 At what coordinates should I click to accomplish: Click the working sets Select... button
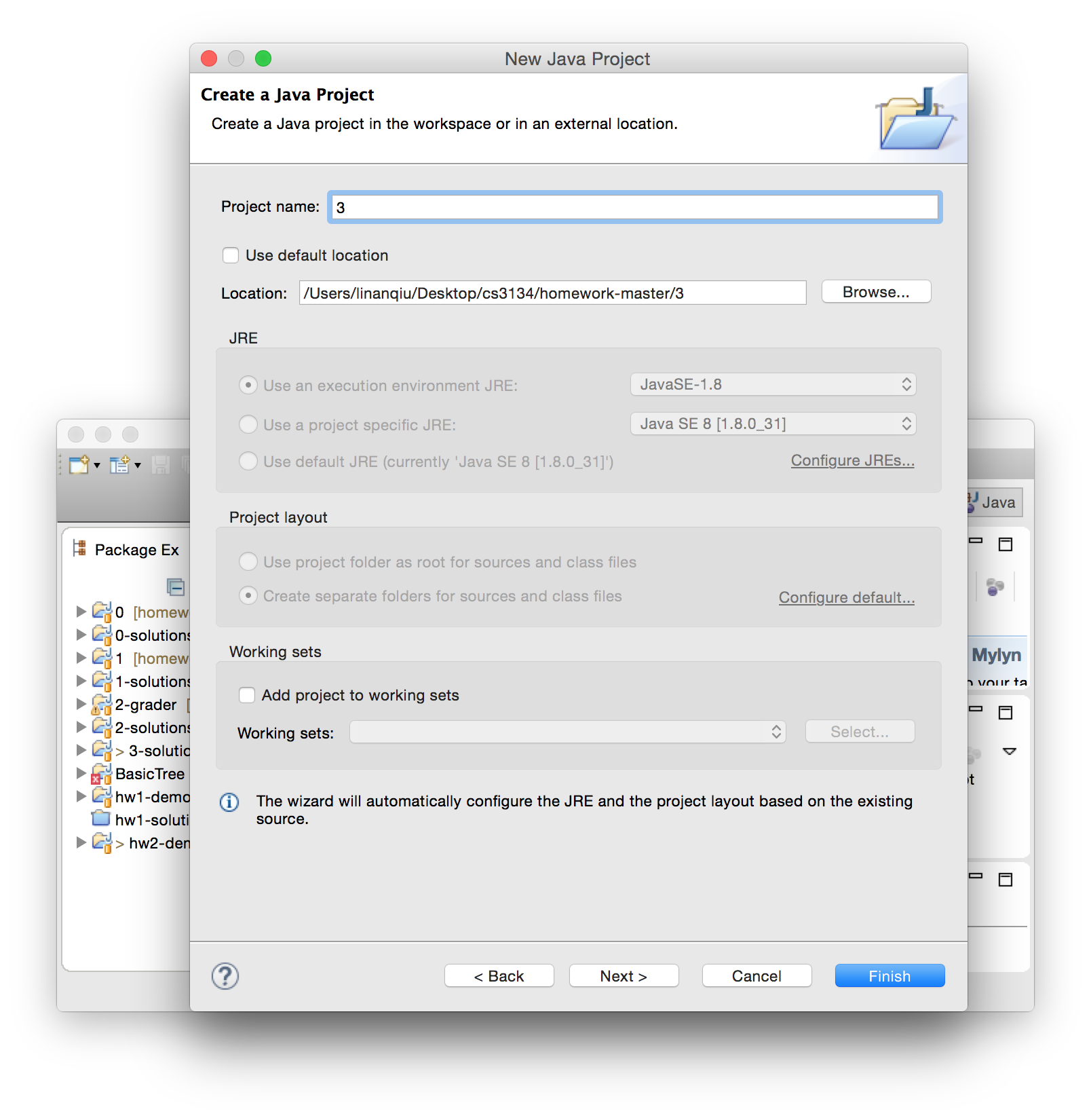pyautogui.click(x=860, y=732)
